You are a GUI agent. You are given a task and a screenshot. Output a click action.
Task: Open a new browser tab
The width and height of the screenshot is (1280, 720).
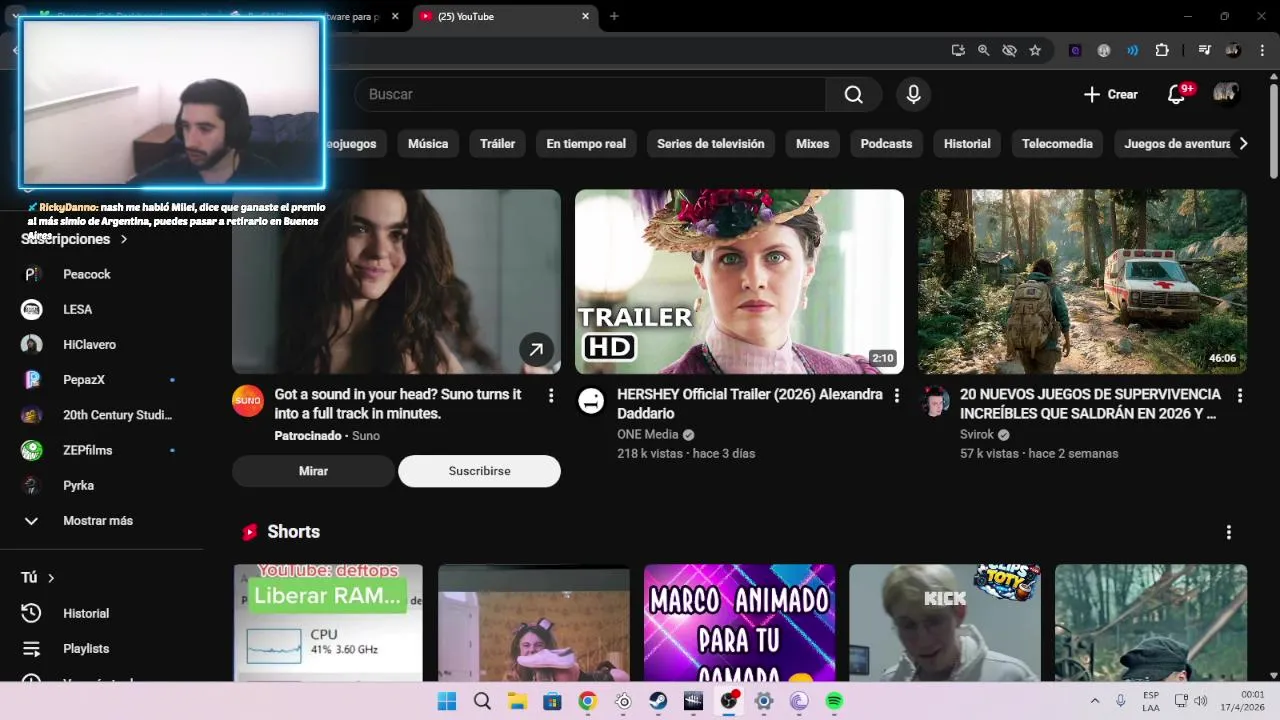614,16
